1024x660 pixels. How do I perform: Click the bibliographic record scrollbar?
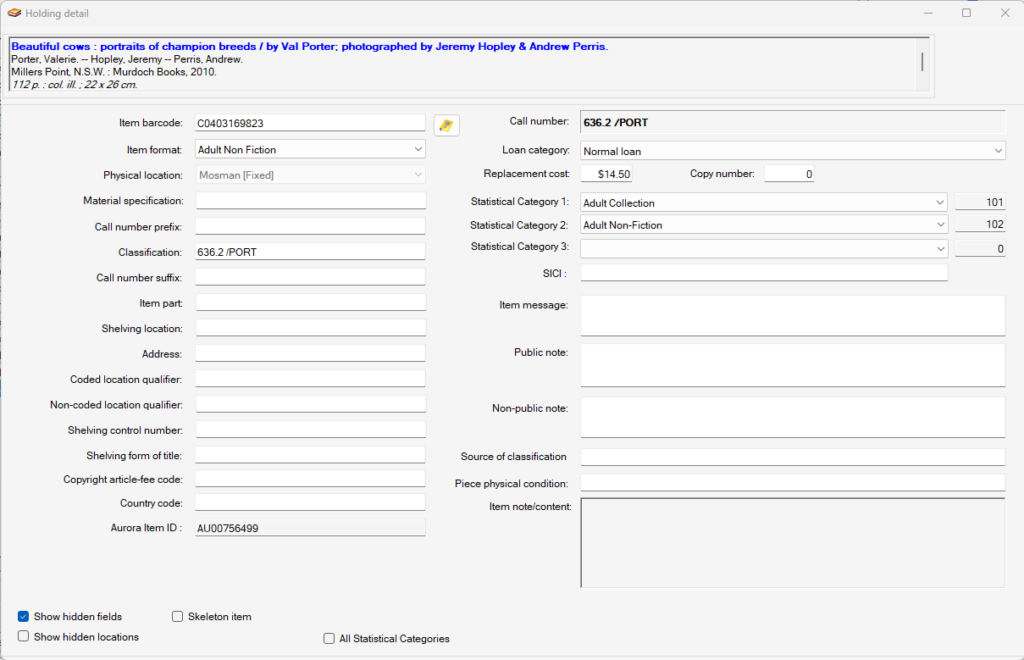922,64
